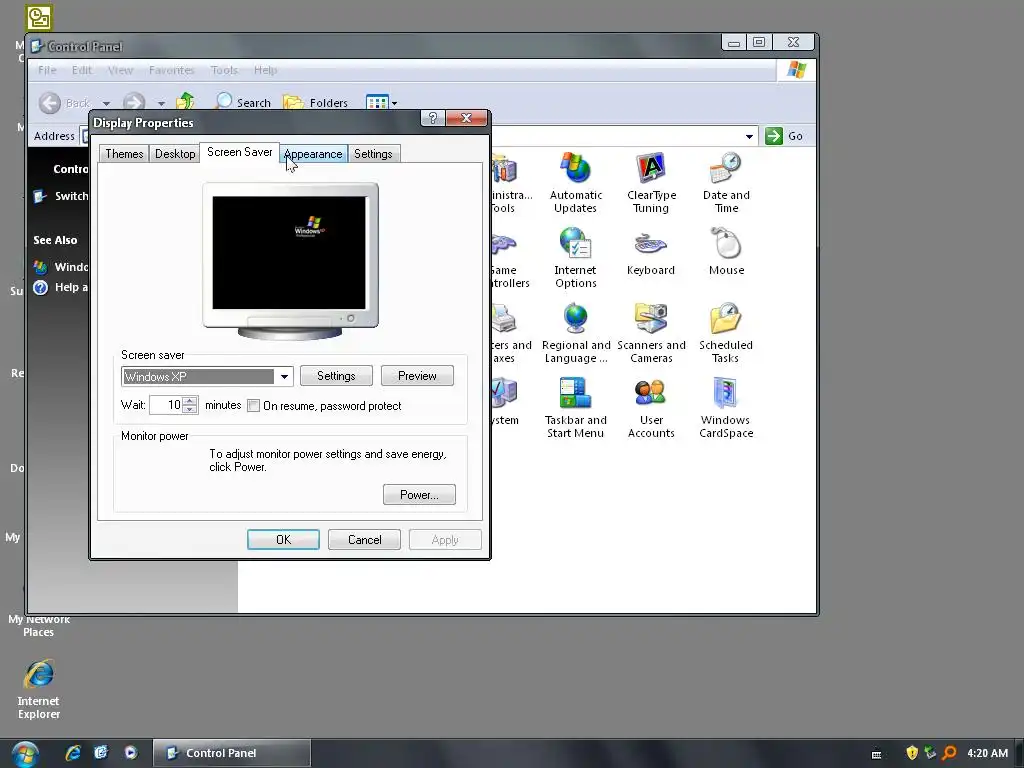1024x768 pixels.
Task: Open Mouse settings icon
Action: (x=726, y=251)
